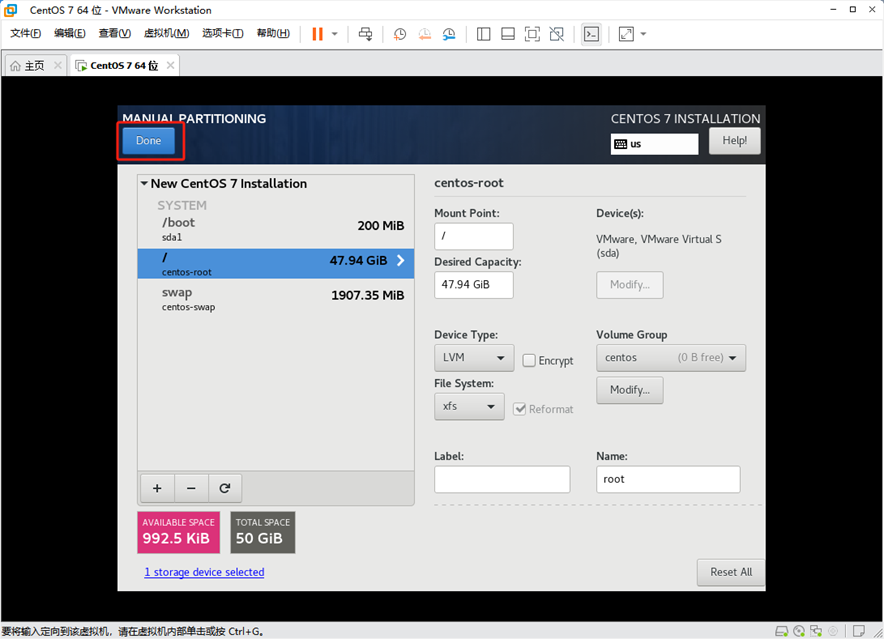Open the snapshot manager wrench-clock icon
The width and height of the screenshot is (884, 639).
[x=449, y=34]
